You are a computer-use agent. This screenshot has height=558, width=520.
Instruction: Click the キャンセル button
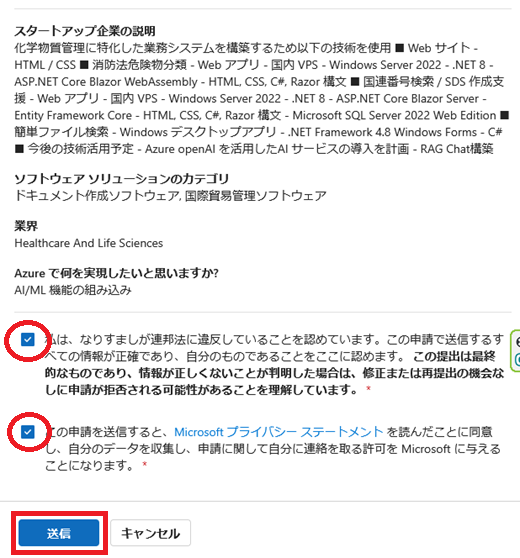pyautogui.click(x=150, y=533)
